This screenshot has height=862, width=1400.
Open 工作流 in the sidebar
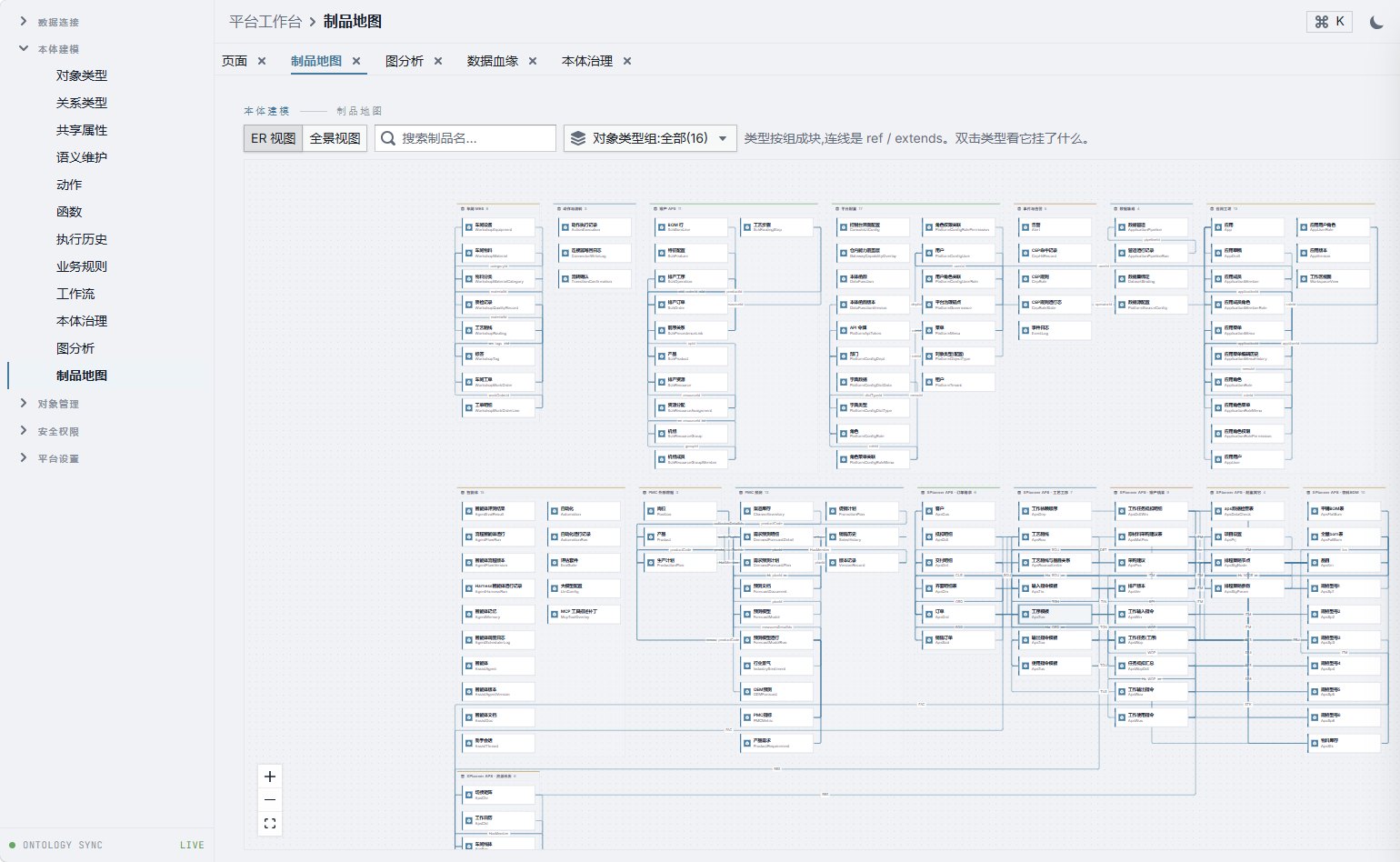pyautogui.click(x=75, y=294)
